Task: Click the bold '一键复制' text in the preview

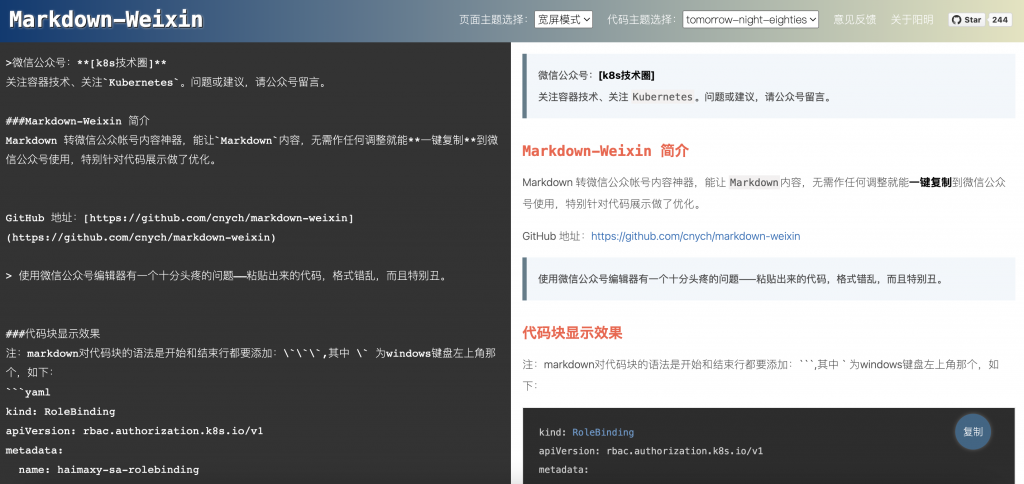Action: (930, 182)
